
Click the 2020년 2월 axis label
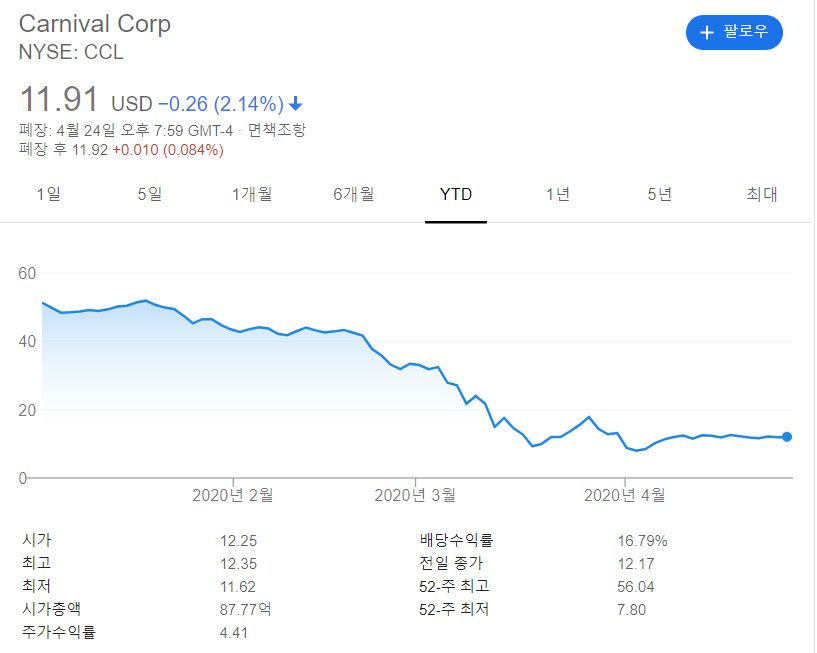(x=232, y=495)
